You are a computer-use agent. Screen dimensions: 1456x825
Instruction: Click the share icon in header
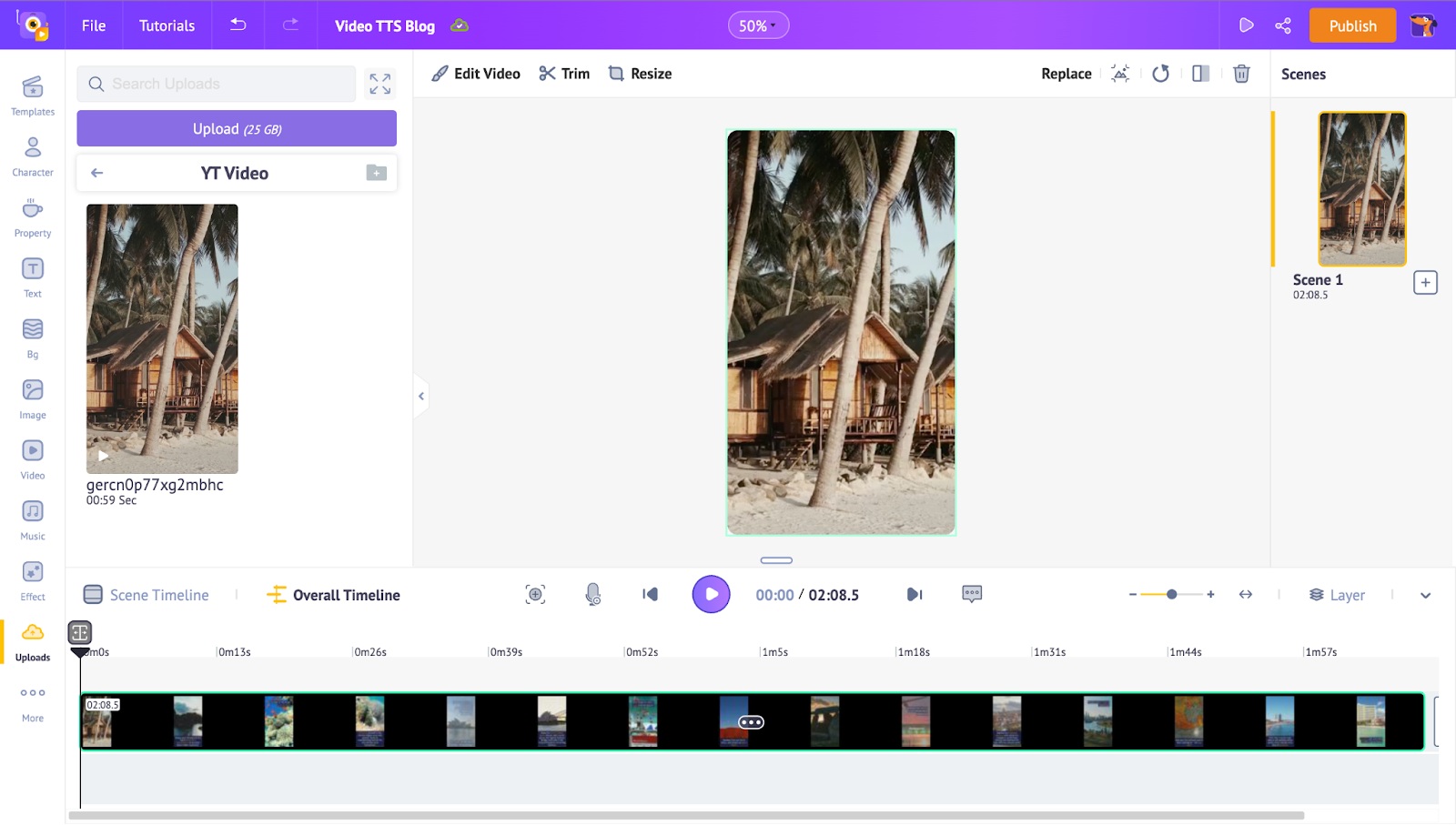tap(1283, 25)
